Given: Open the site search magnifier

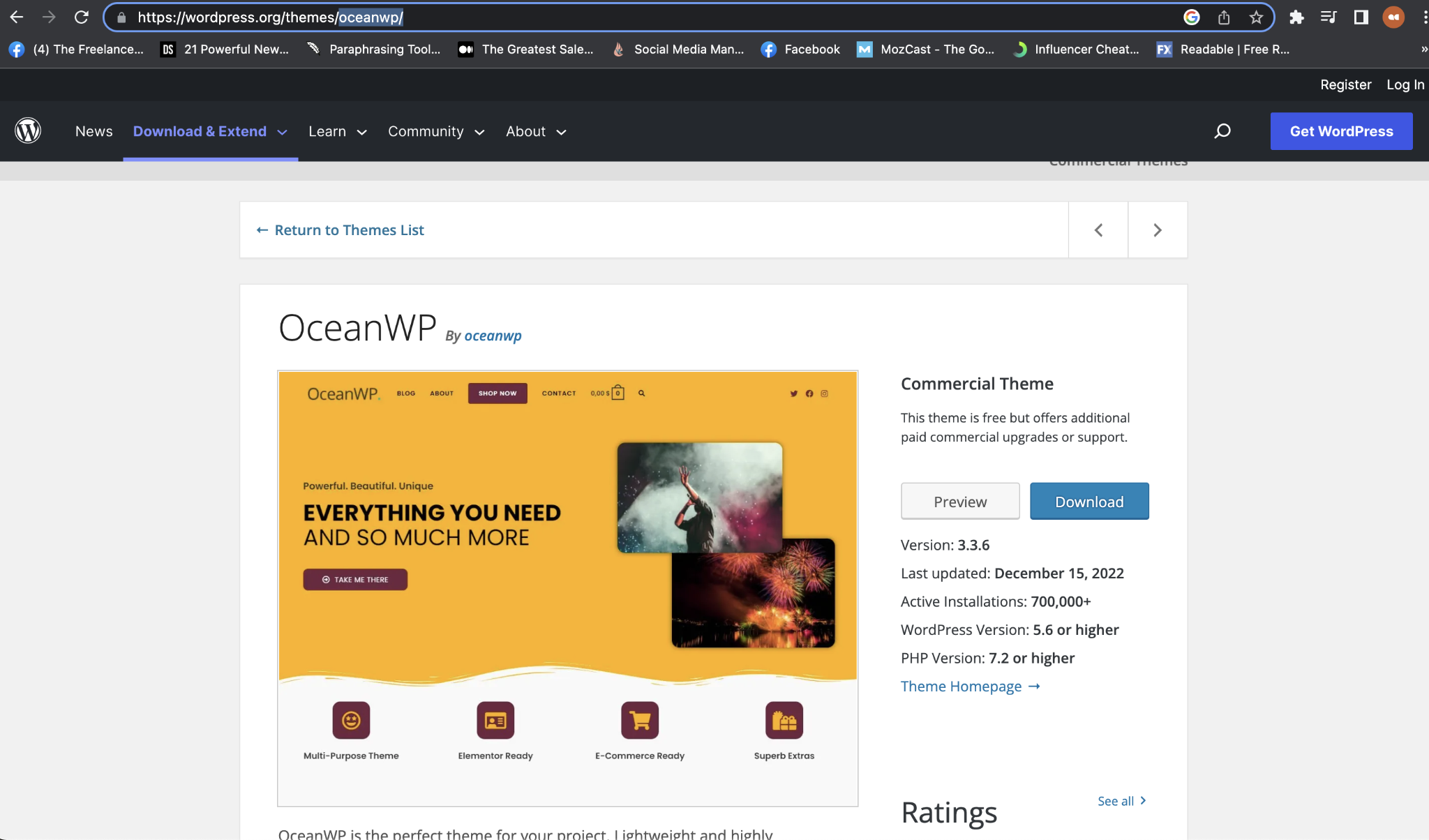Looking at the screenshot, I should click(1222, 130).
